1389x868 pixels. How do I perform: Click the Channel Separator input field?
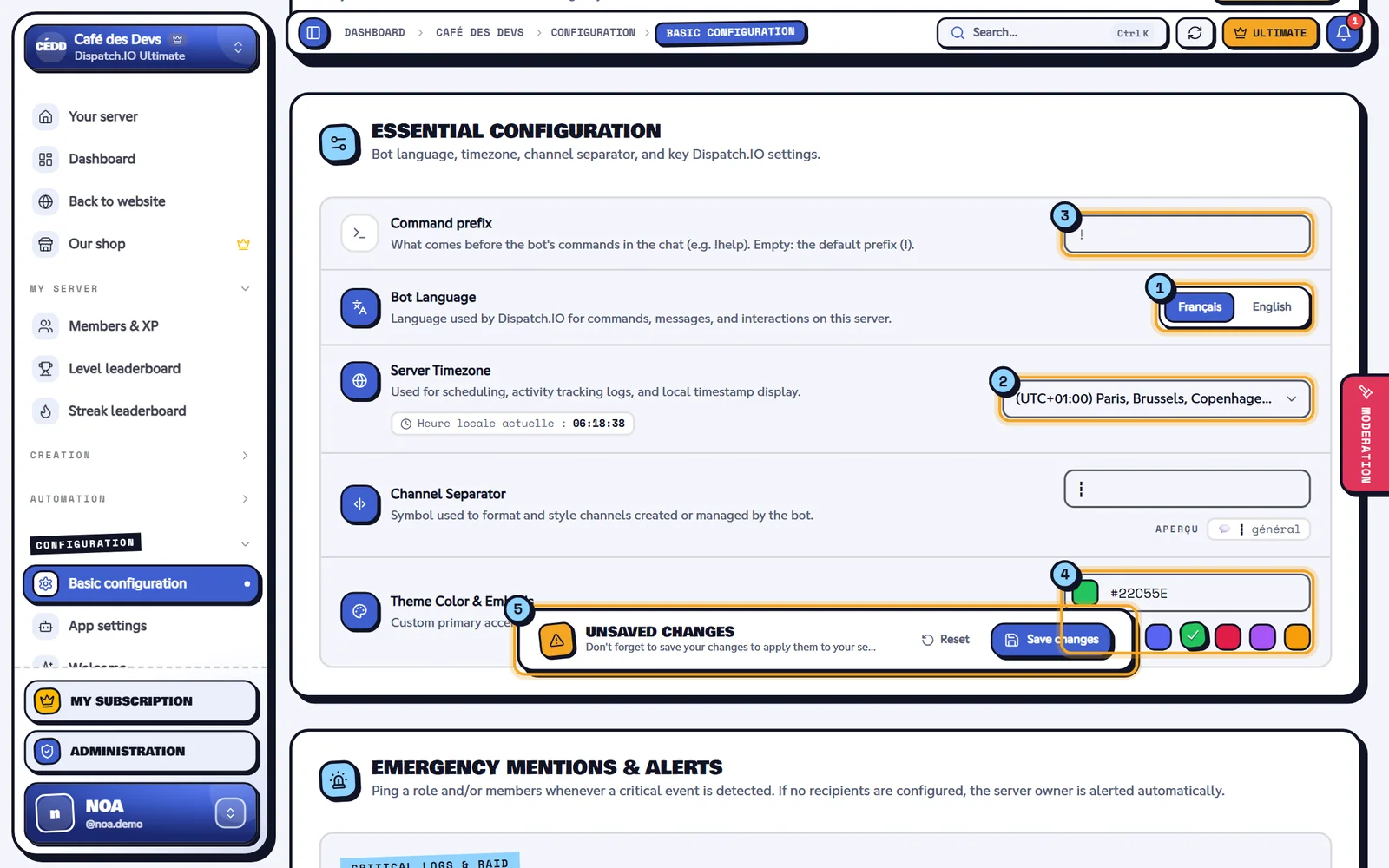coord(1187,489)
